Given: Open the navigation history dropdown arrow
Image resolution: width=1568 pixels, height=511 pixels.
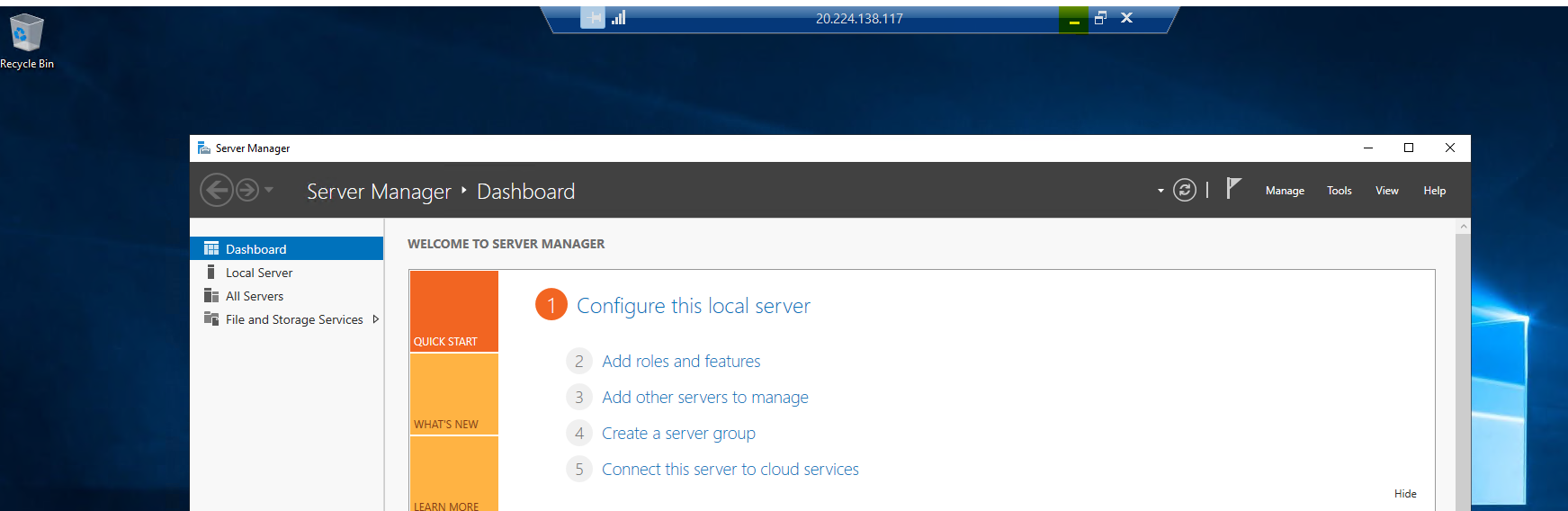Looking at the screenshot, I should pyautogui.click(x=268, y=190).
